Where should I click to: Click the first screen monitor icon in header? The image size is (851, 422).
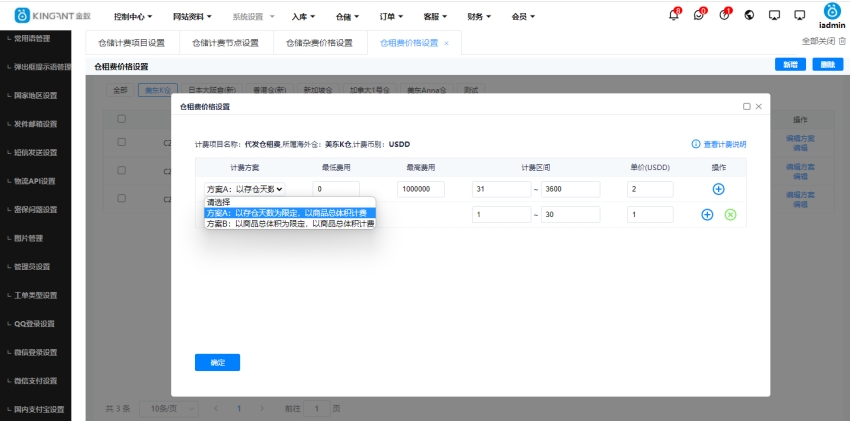[774, 15]
